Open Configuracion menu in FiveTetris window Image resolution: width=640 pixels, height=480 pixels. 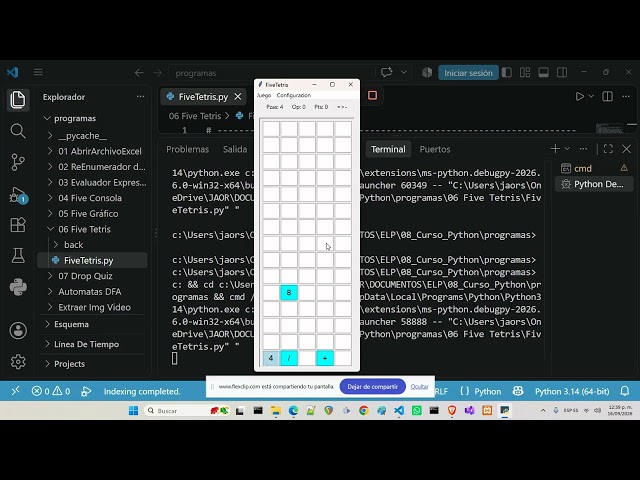point(293,95)
